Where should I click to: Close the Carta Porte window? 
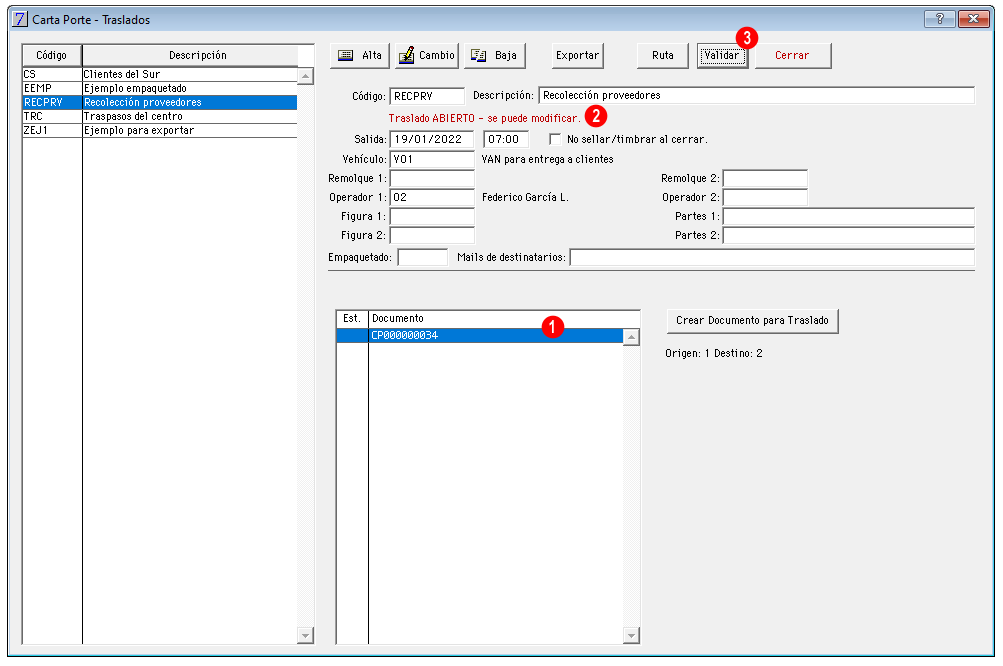974,19
